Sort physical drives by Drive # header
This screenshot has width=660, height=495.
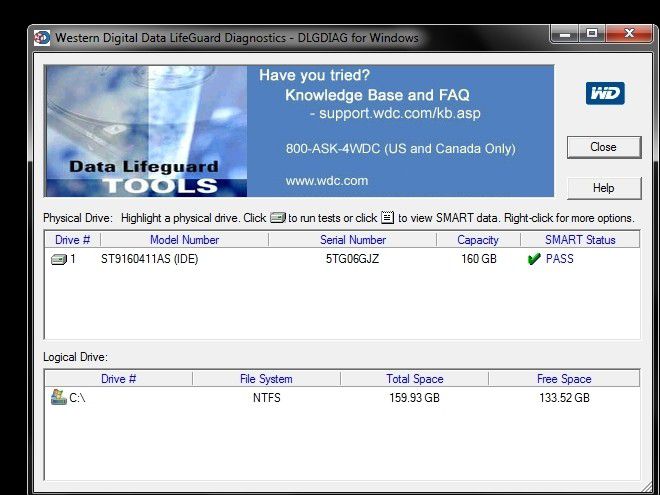[x=72, y=240]
